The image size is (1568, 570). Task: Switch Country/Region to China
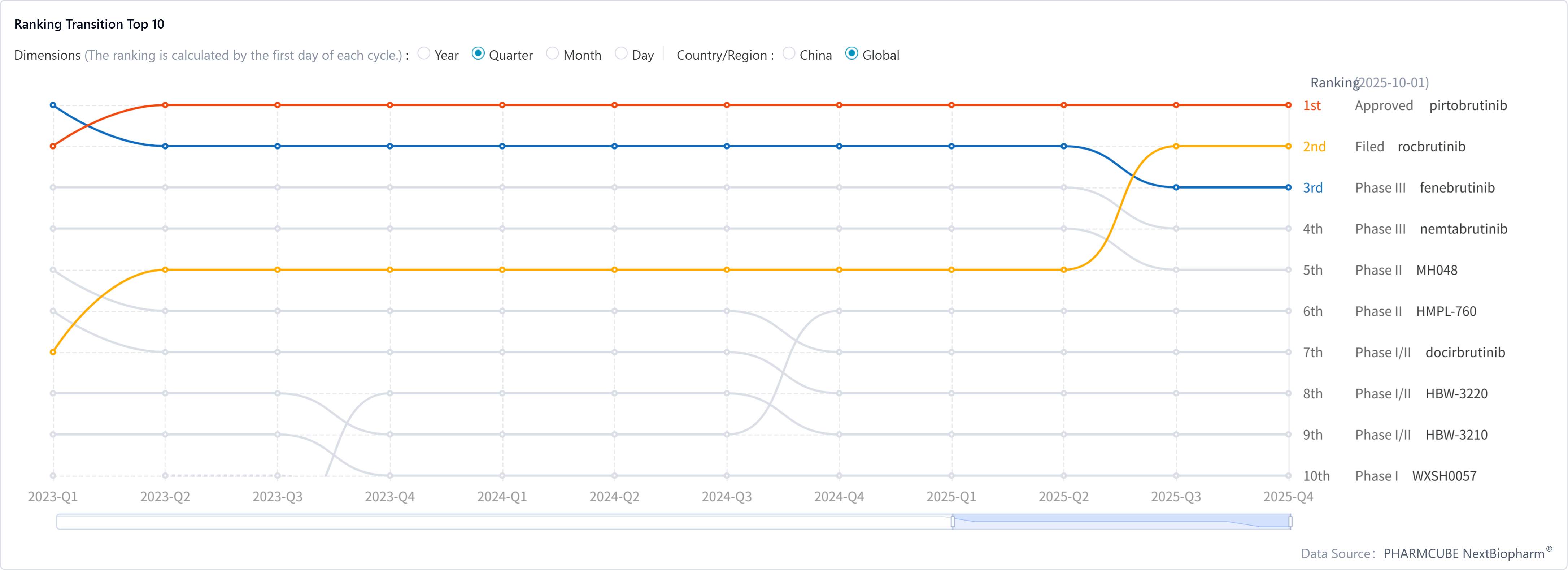tap(789, 53)
